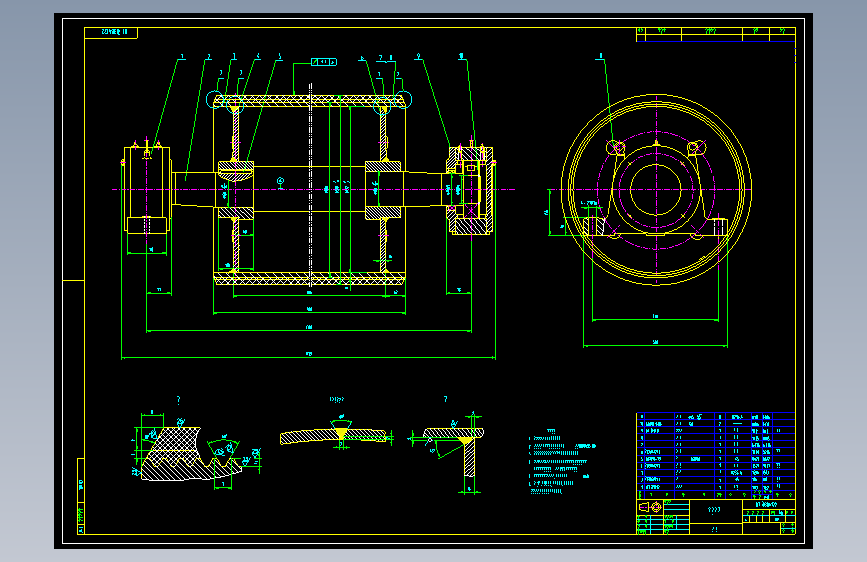Select the upper-right bolt hole in the side view
Image resolution: width=867 pixels, height=562 pixels.
[x=696, y=148]
